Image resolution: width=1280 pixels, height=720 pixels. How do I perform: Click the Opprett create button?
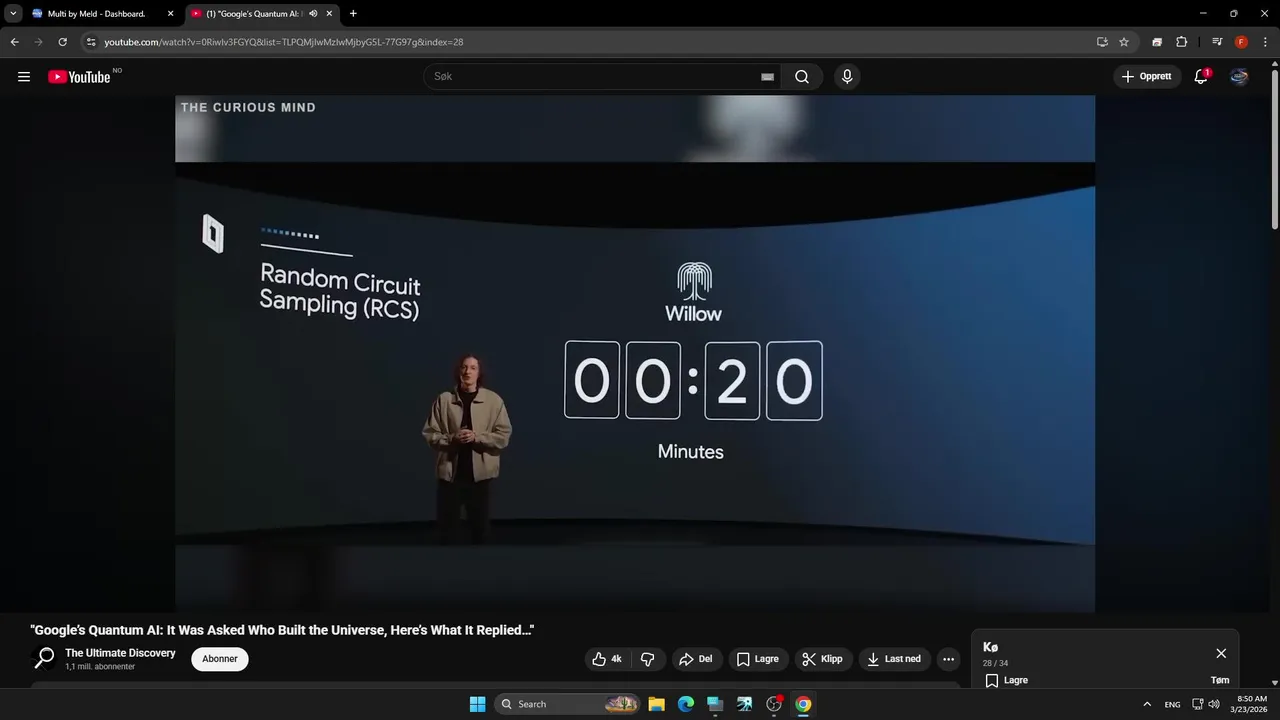pos(1147,77)
